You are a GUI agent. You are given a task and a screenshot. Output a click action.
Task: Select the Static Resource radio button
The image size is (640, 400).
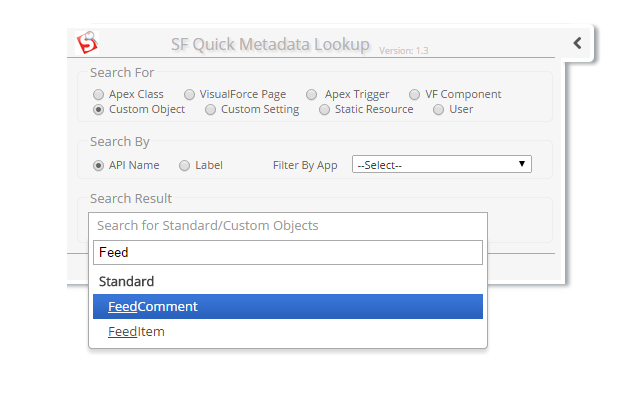[x=325, y=110]
